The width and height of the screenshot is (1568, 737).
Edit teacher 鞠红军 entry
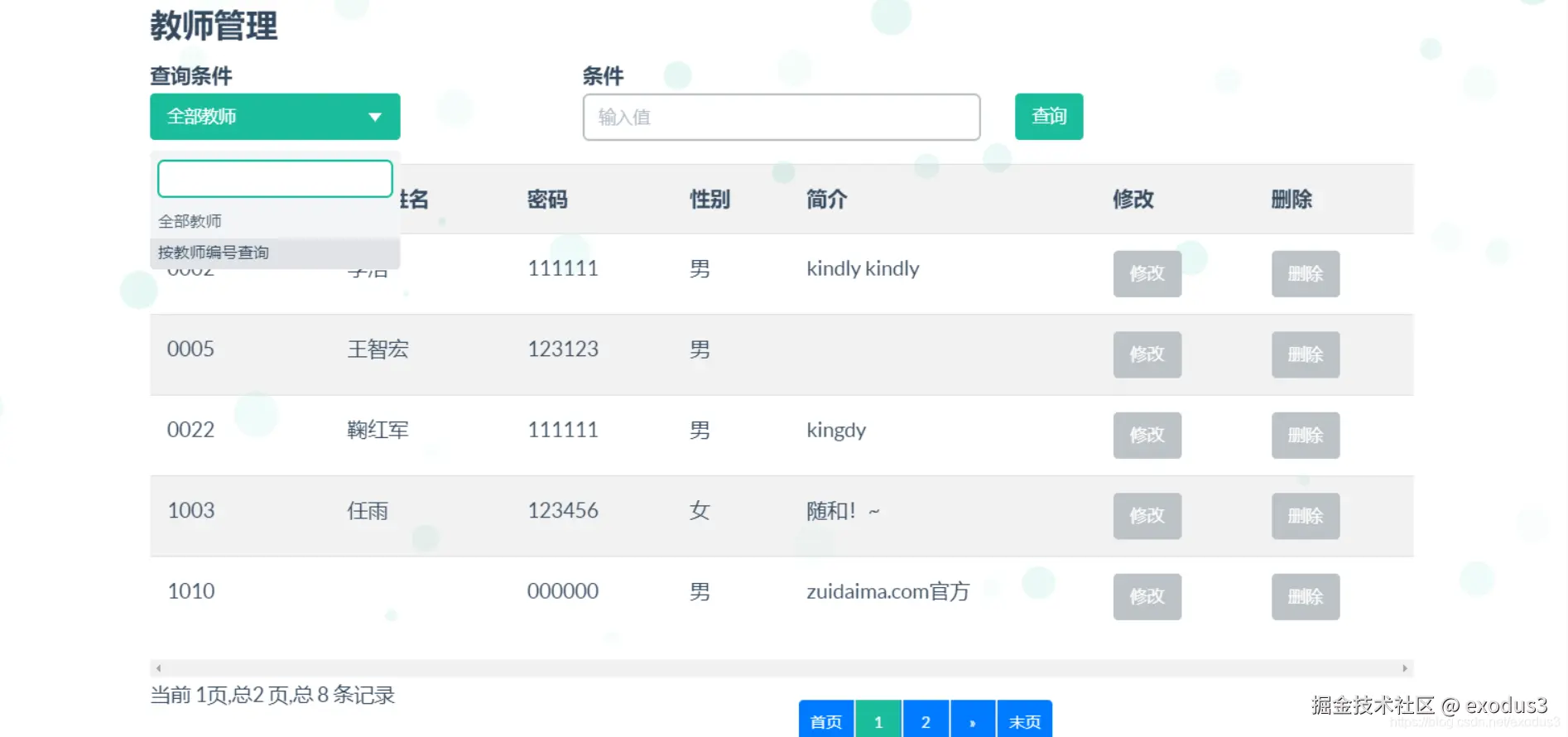point(1147,436)
